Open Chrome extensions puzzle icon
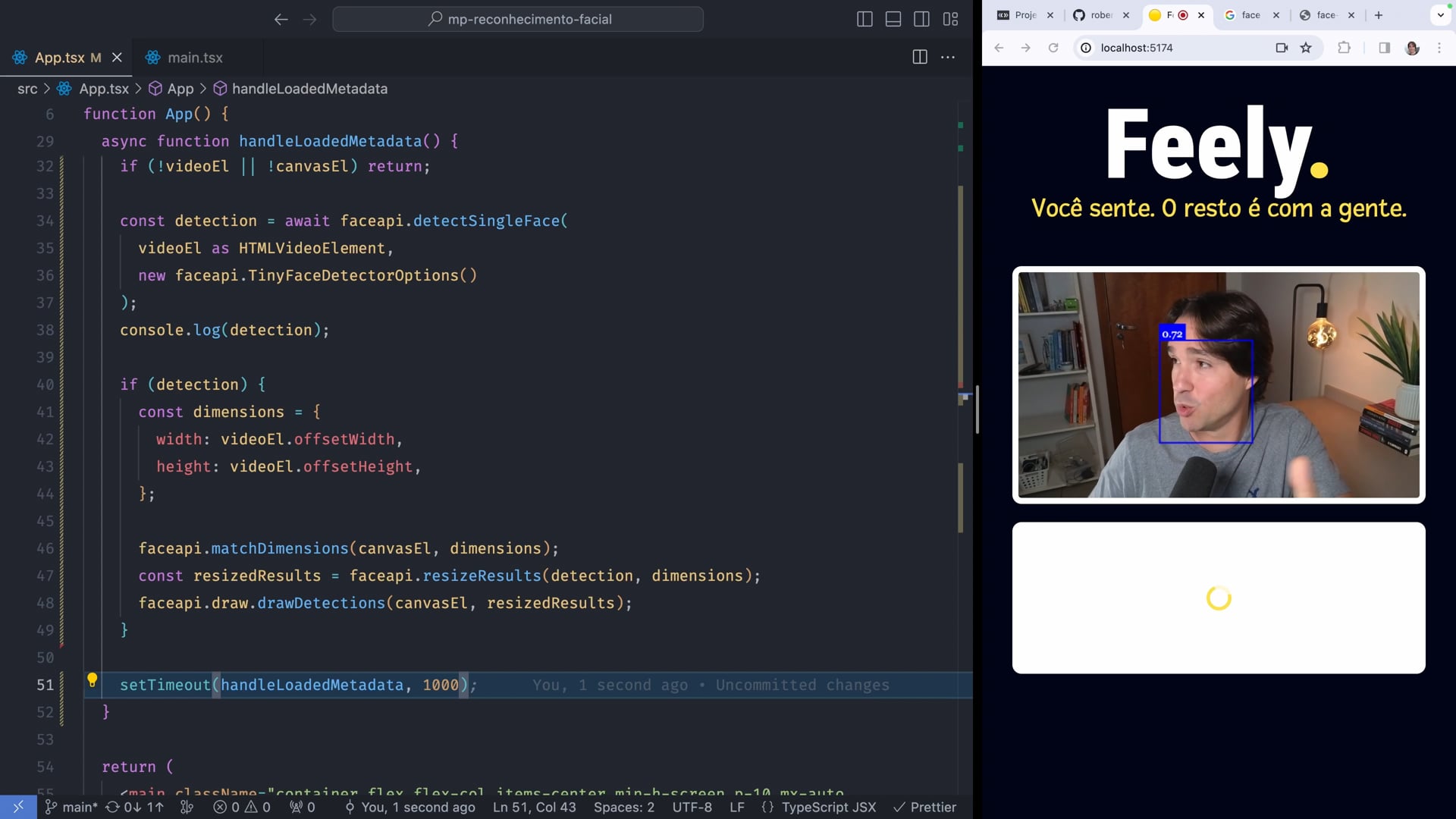This screenshot has width=1456, height=819. 1344,48
